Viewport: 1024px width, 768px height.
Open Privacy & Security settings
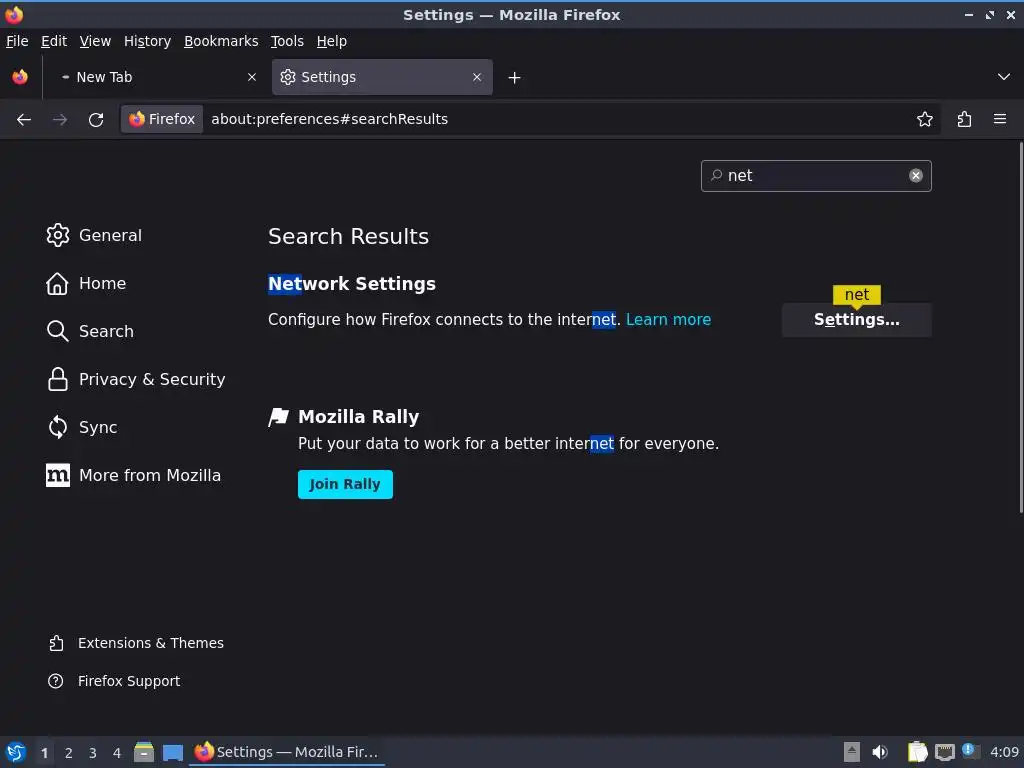[136, 379]
